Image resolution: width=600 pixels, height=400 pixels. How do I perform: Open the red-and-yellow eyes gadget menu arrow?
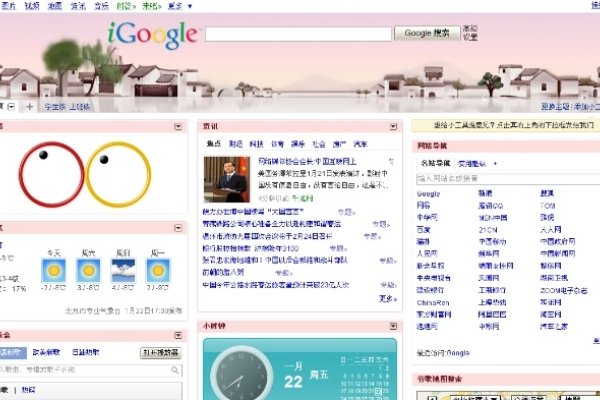click(178, 127)
